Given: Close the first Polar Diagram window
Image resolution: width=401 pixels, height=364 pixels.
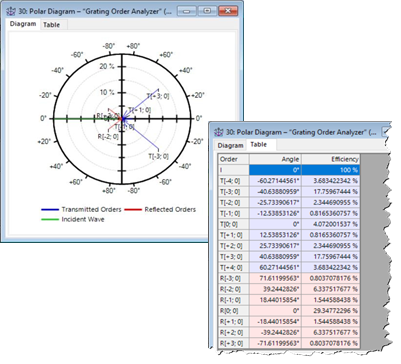Looking at the screenshot, I should pos(228,11).
